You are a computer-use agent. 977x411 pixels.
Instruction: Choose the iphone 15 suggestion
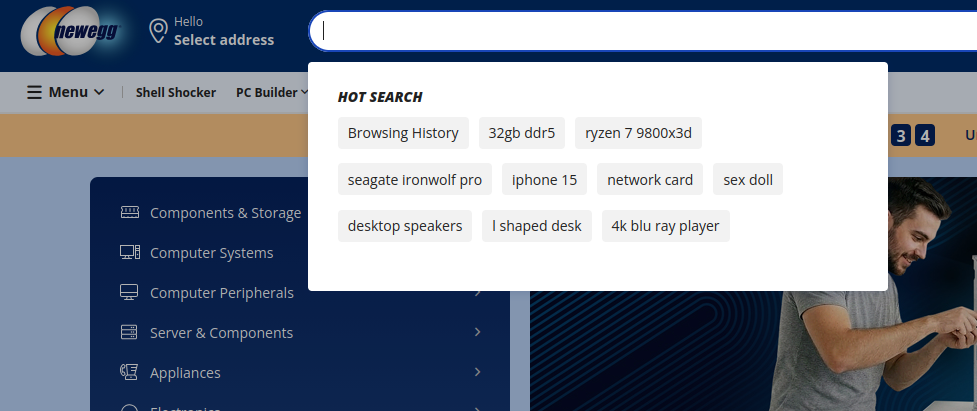[545, 179]
